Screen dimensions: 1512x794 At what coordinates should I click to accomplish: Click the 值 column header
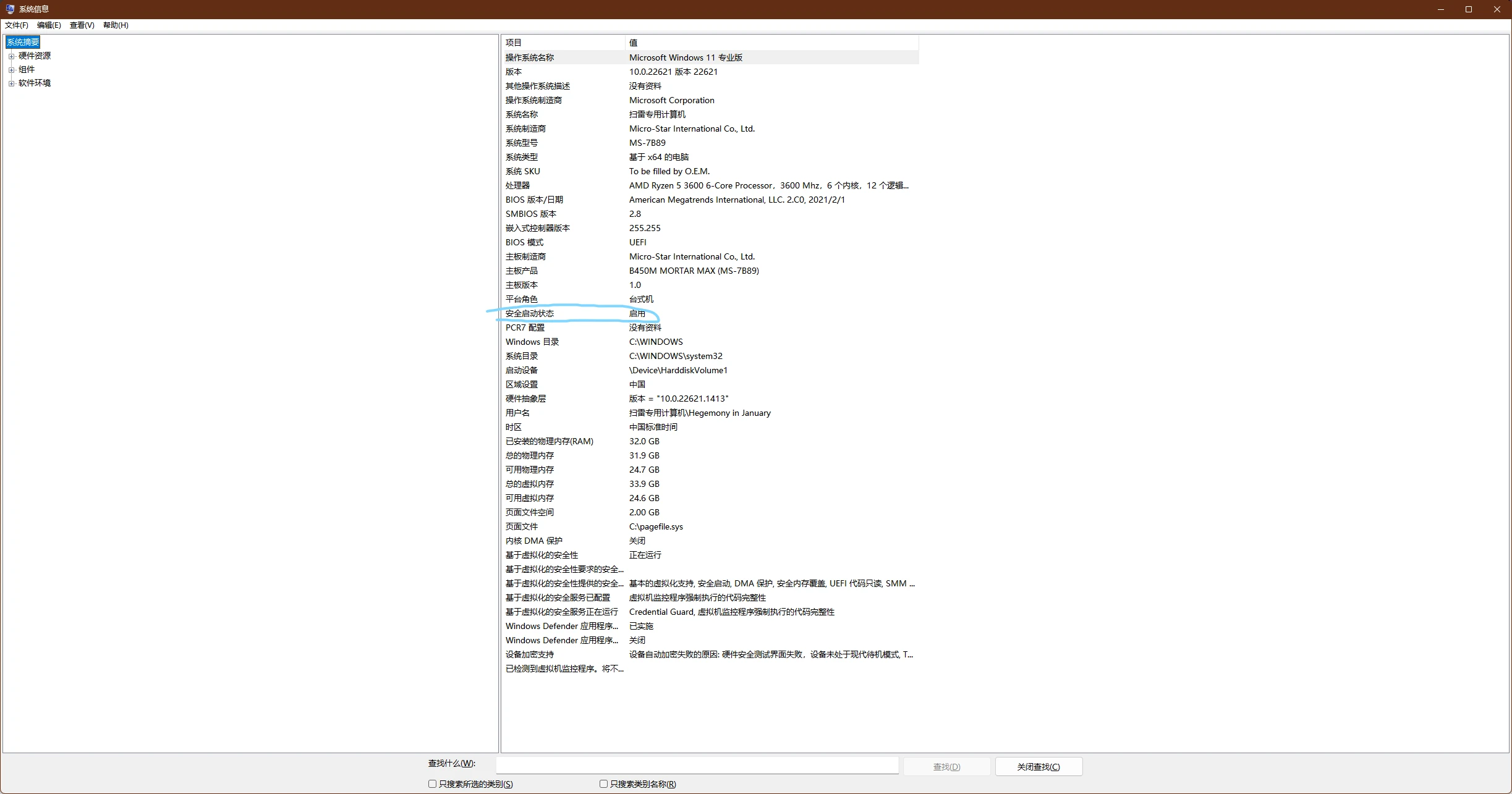point(772,43)
